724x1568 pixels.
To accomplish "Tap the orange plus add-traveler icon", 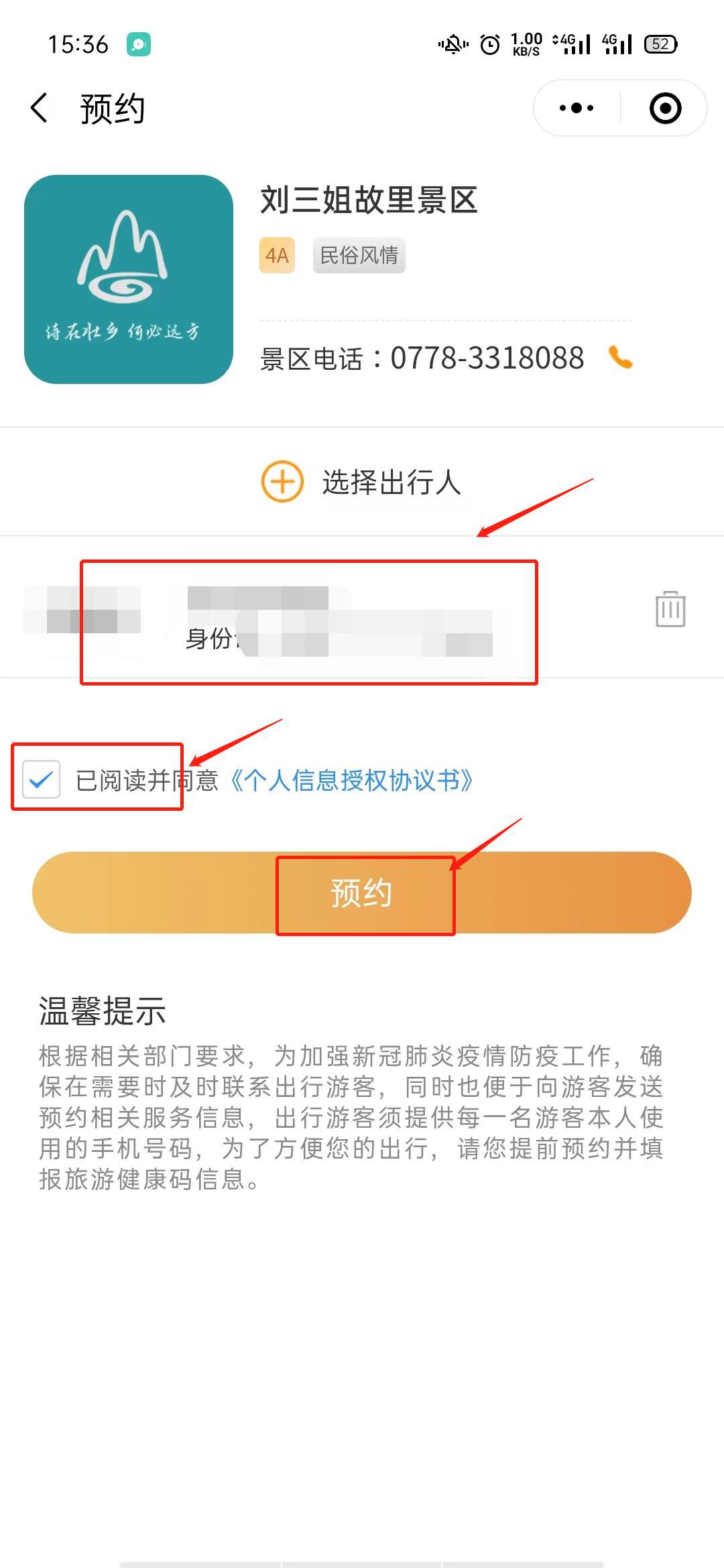I will 282,481.
